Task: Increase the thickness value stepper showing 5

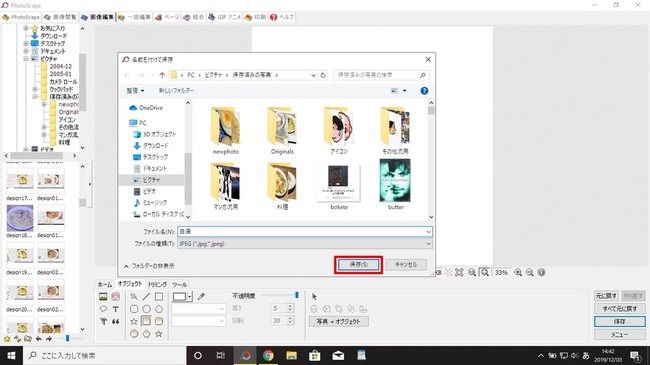Action: [x=290, y=306]
